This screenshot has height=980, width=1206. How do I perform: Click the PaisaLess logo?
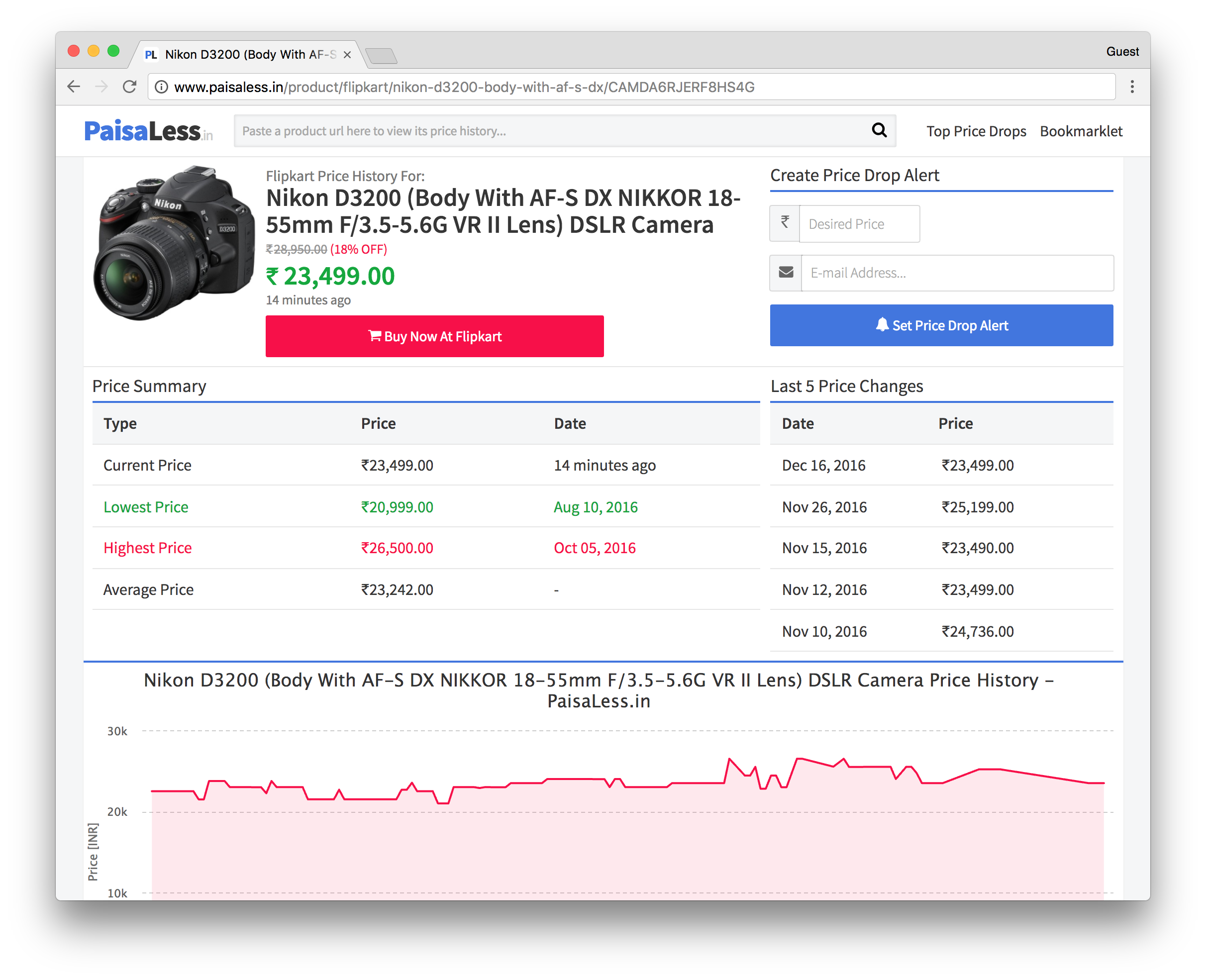pos(148,131)
